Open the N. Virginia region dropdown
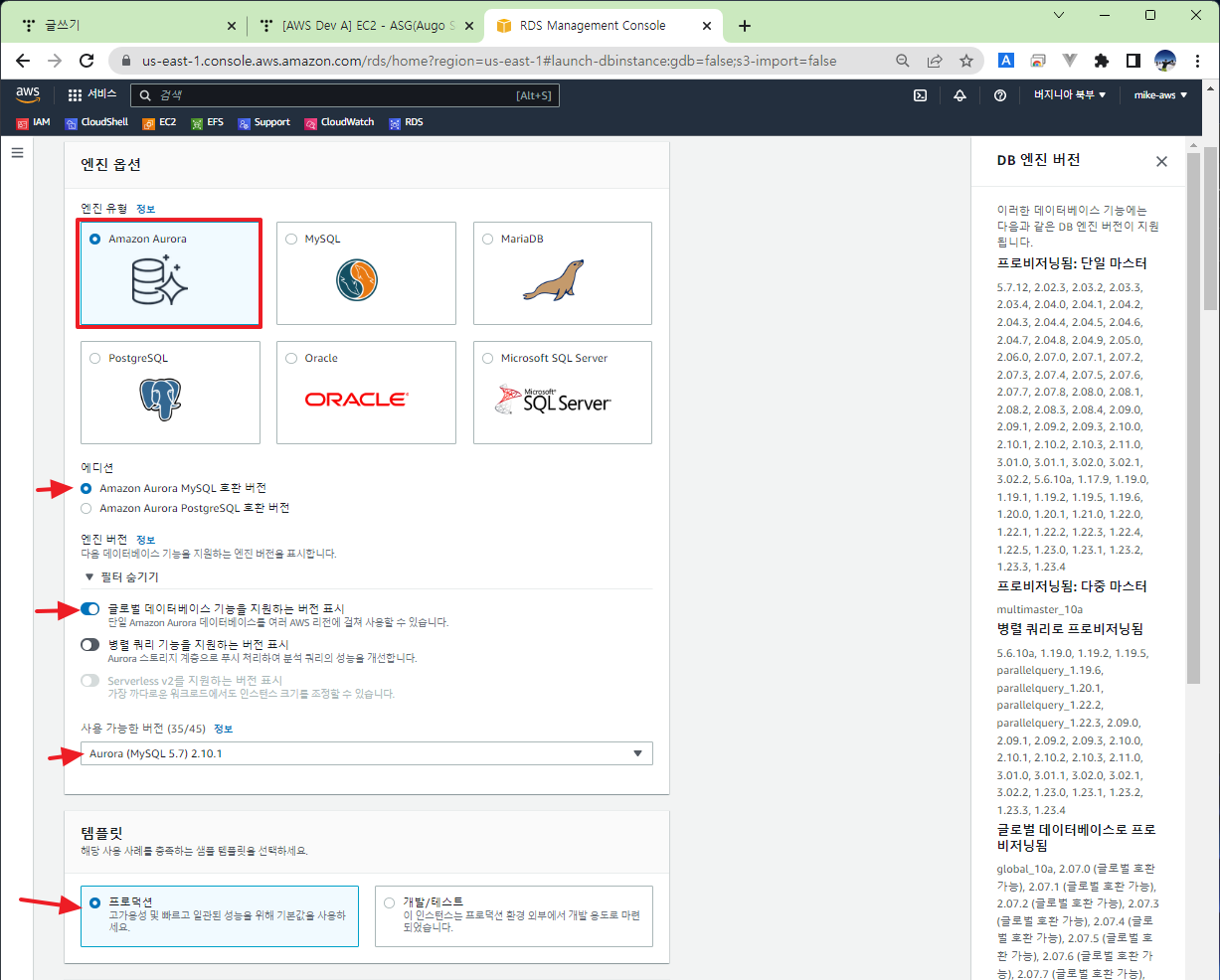 [x=1070, y=95]
